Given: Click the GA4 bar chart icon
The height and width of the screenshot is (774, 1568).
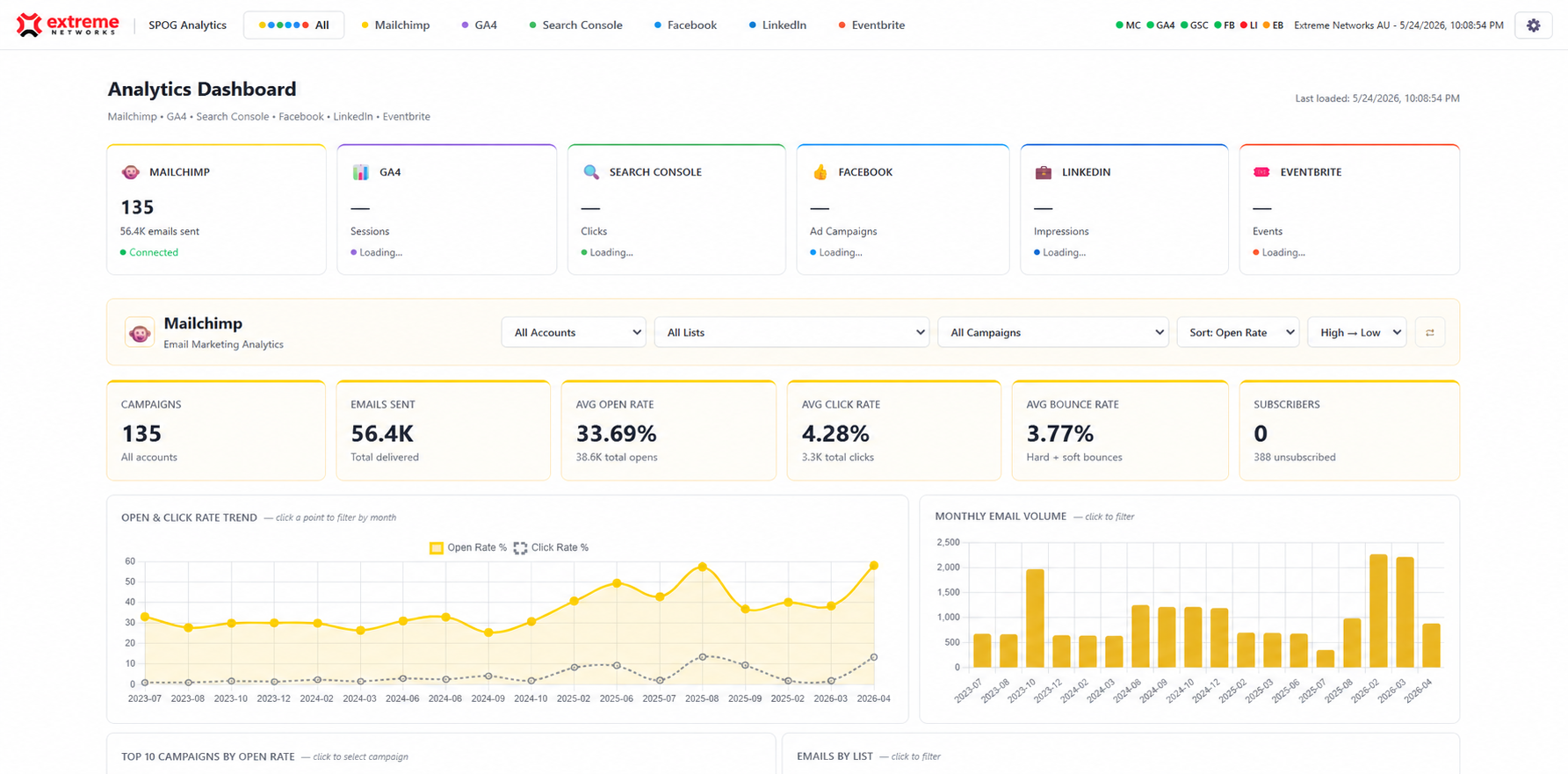Looking at the screenshot, I should click(361, 172).
